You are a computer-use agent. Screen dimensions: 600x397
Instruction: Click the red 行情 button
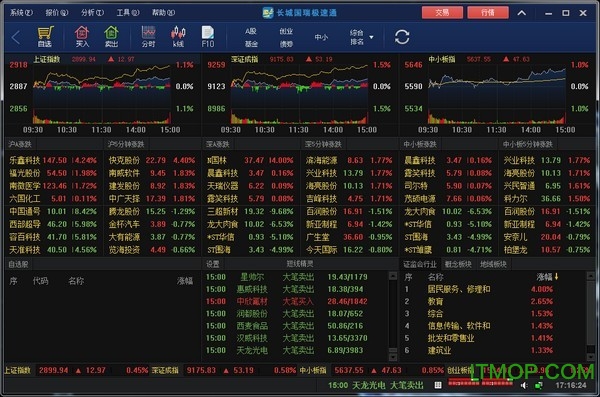pyautogui.click(x=488, y=13)
